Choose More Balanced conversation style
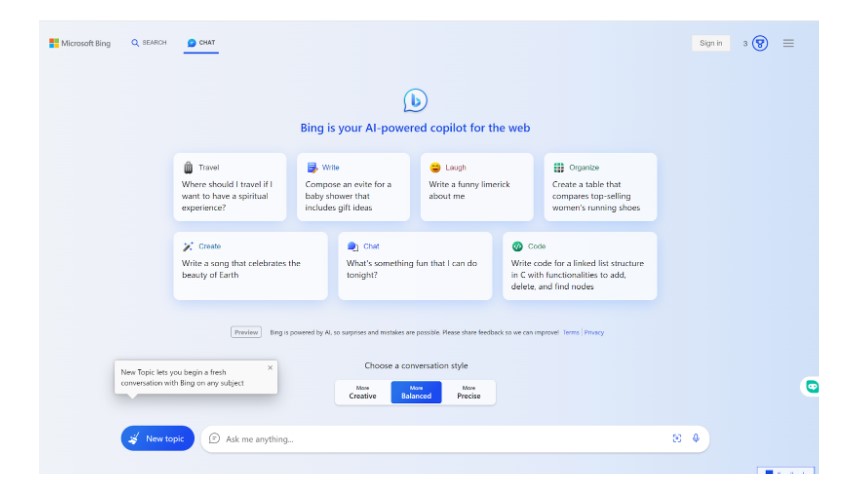This screenshot has width=853, height=495. [x=416, y=392]
